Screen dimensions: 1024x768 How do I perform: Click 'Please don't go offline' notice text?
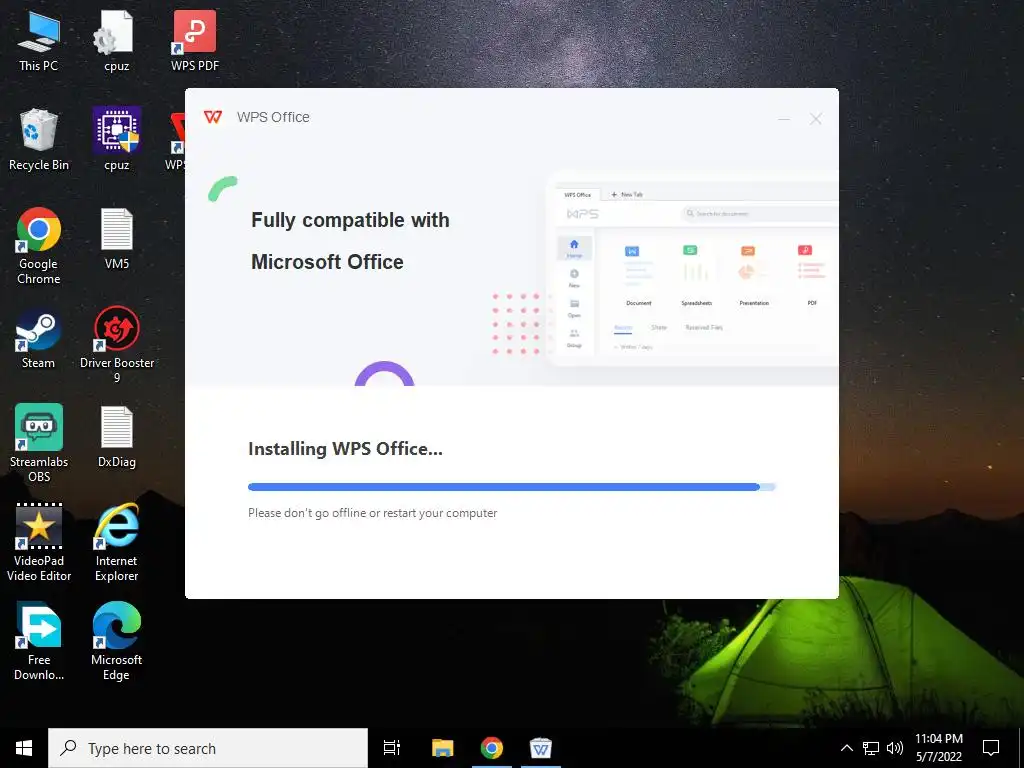pos(372,513)
